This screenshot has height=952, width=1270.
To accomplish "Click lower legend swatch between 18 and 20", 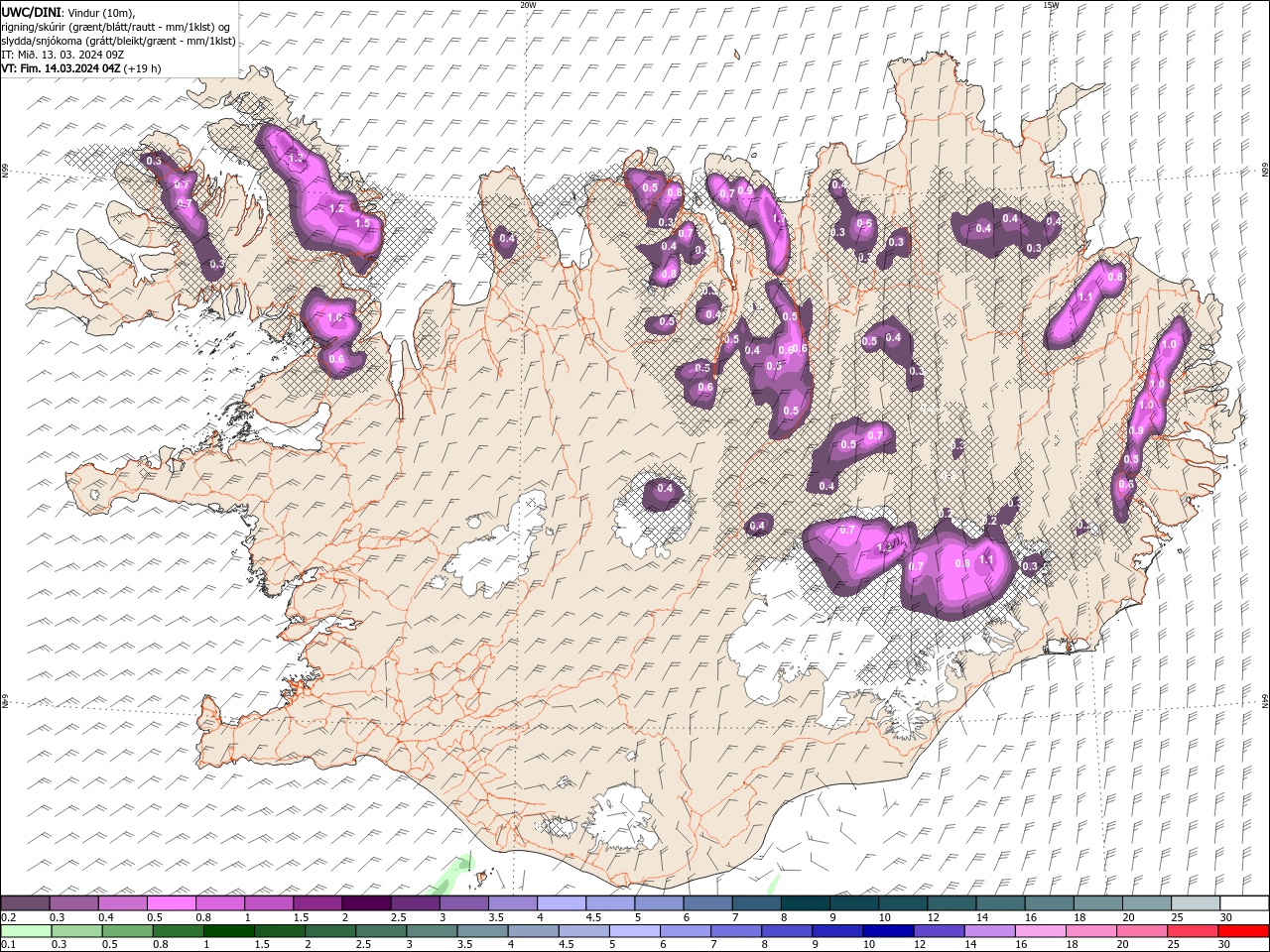I will pos(1090,931).
